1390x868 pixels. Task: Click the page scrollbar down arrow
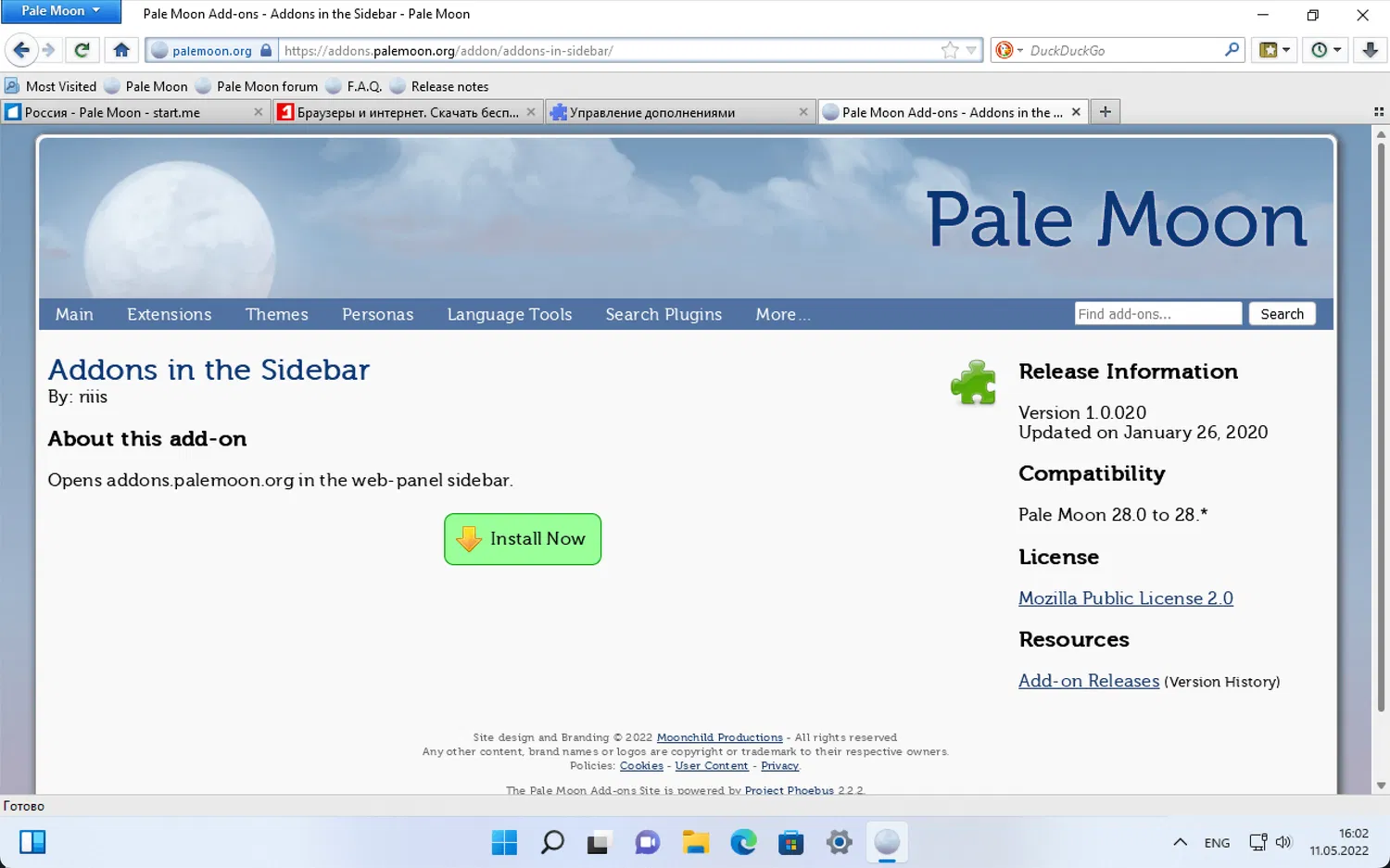click(x=1381, y=786)
